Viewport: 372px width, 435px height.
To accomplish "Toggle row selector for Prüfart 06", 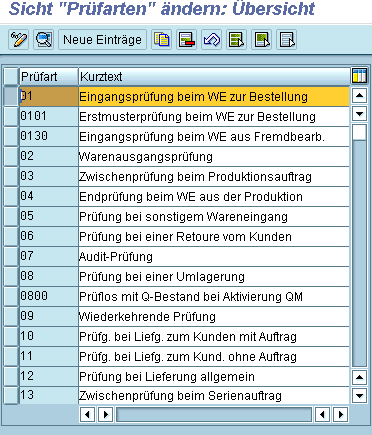I will click(x=11, y=237).
